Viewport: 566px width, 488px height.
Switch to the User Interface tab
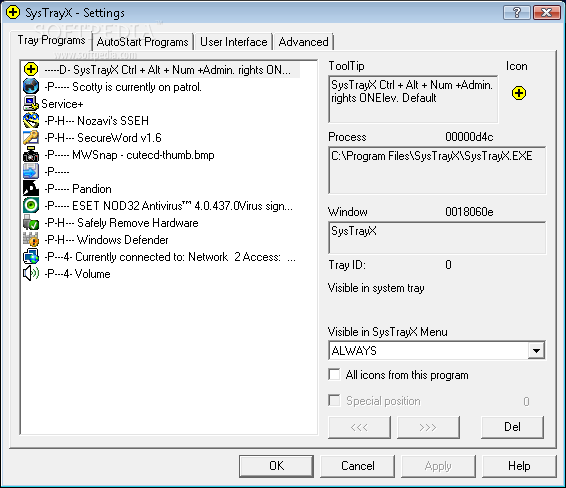234,42
